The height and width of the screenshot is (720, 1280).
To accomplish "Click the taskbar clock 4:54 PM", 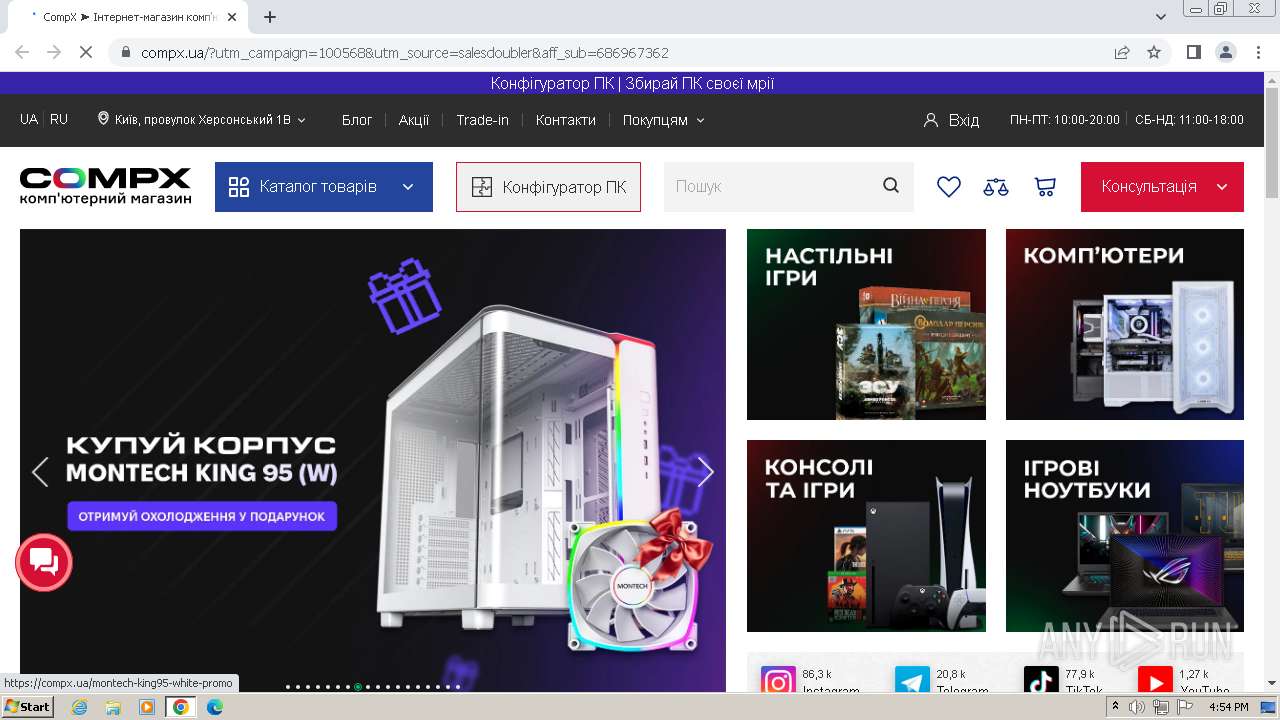I will (x=1228, y=707).
